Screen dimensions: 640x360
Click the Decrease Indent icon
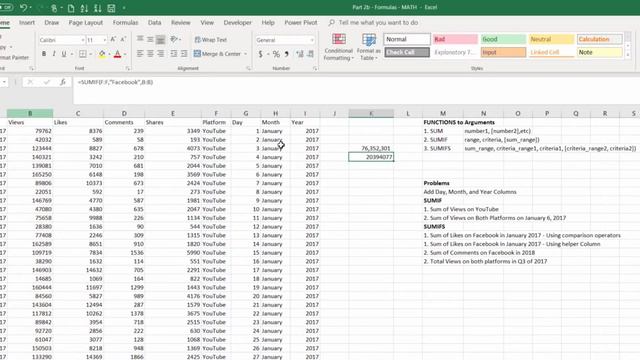pyautogui.click(x=174, y=53)
